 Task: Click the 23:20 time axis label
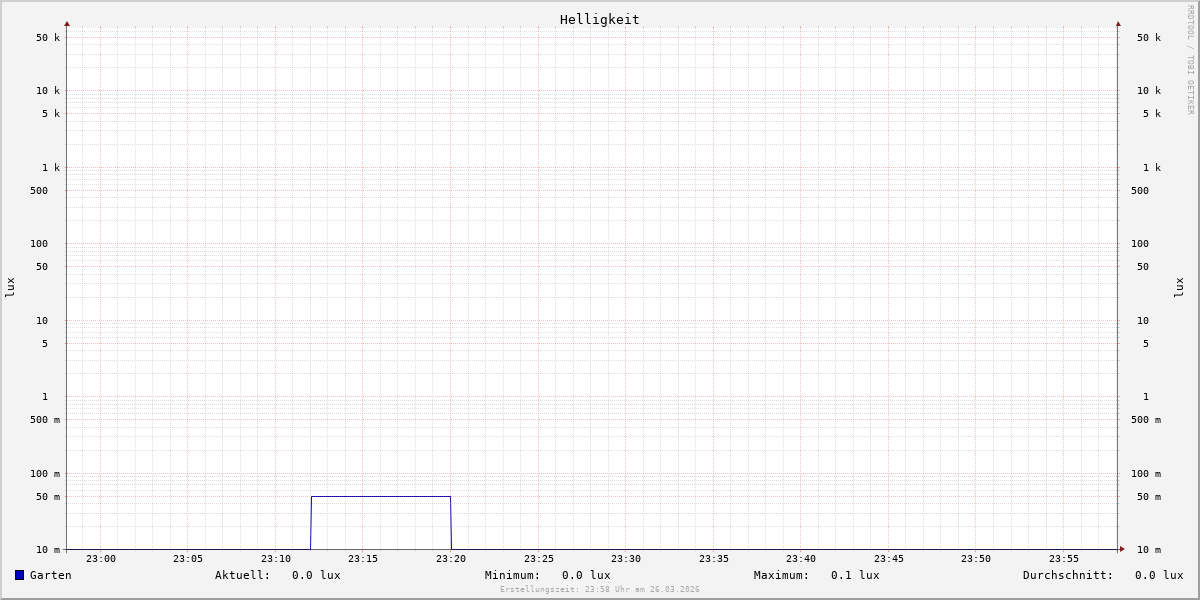pyautogui.click(x=451, y=559)
